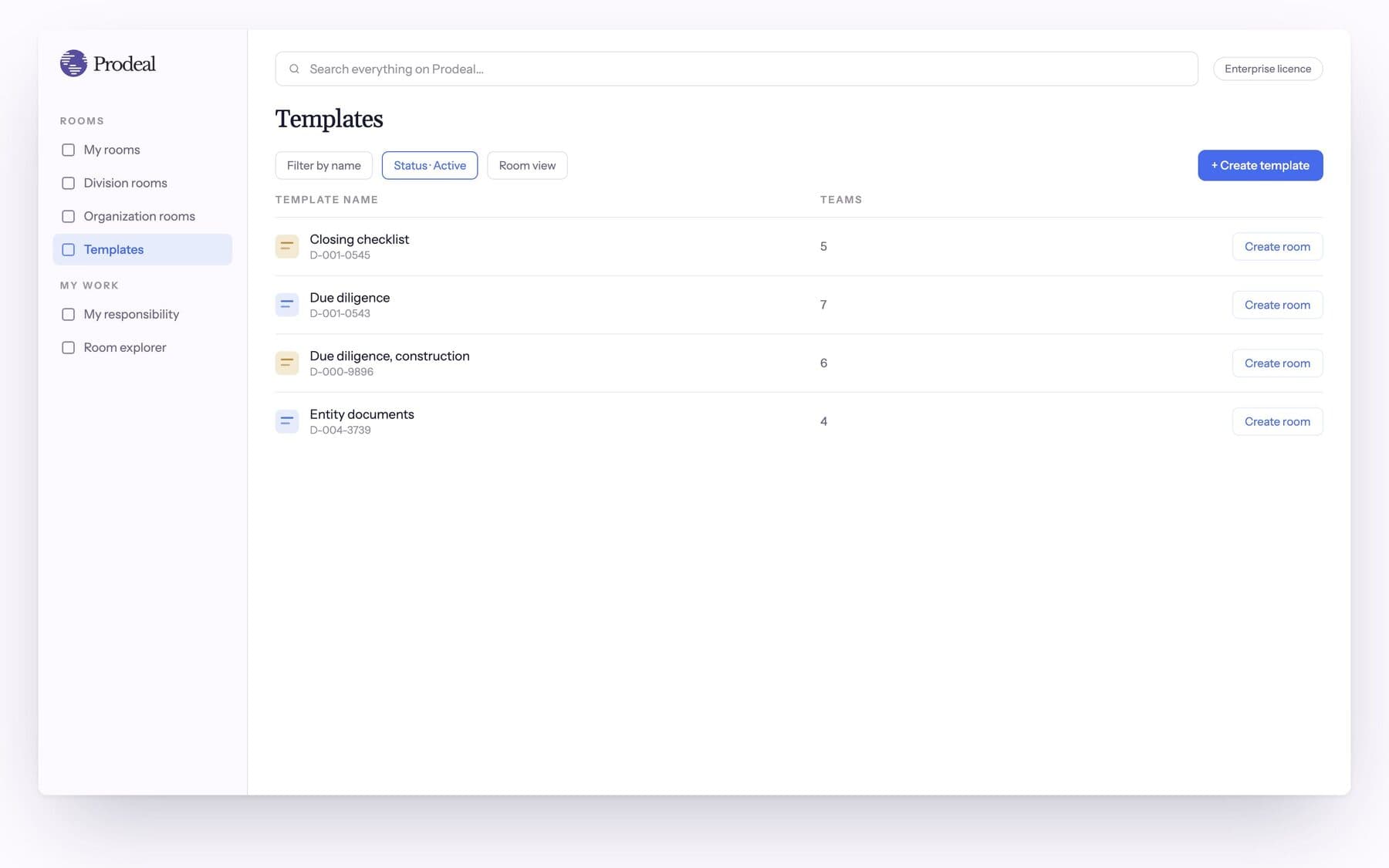The width and height of the screenshot is (1389, 868).
Task: Open the Filter by name filter
Action: 324,165
